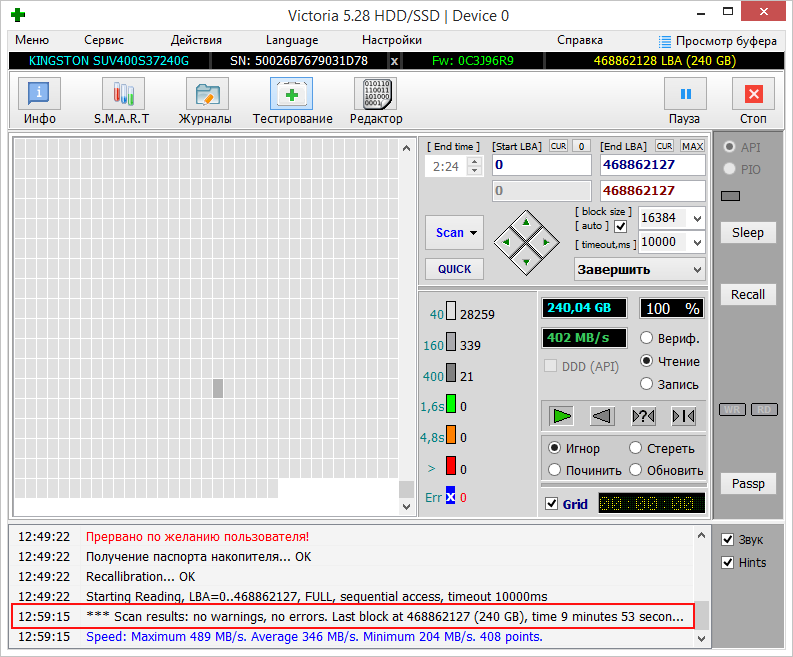Click the MAX button for End LBA
The image size is (793, 657).
point(692,146)
